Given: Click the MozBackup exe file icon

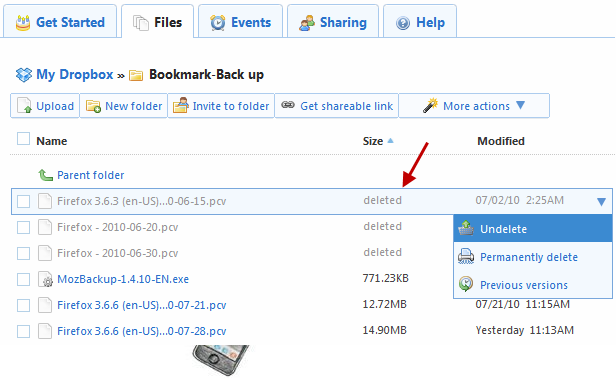Looking at the screenshot, I should pyautogui.click(x=45, y=279).
